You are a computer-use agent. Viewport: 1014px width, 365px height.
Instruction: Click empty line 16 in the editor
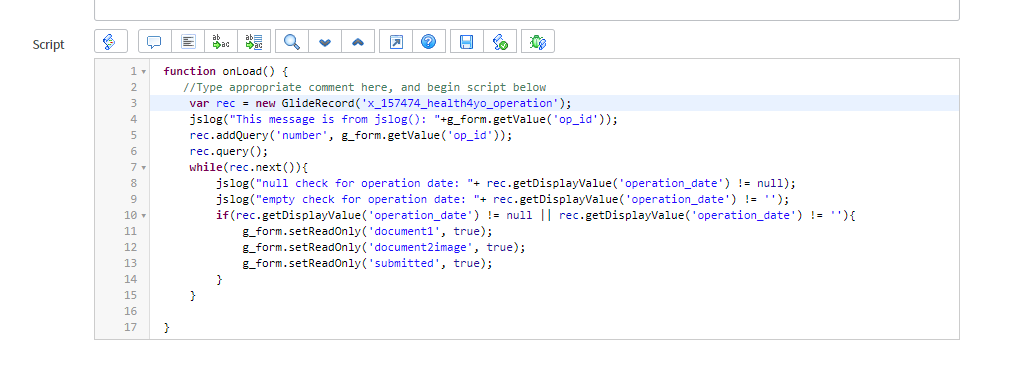pyautogui.click(x=554, y=311)
